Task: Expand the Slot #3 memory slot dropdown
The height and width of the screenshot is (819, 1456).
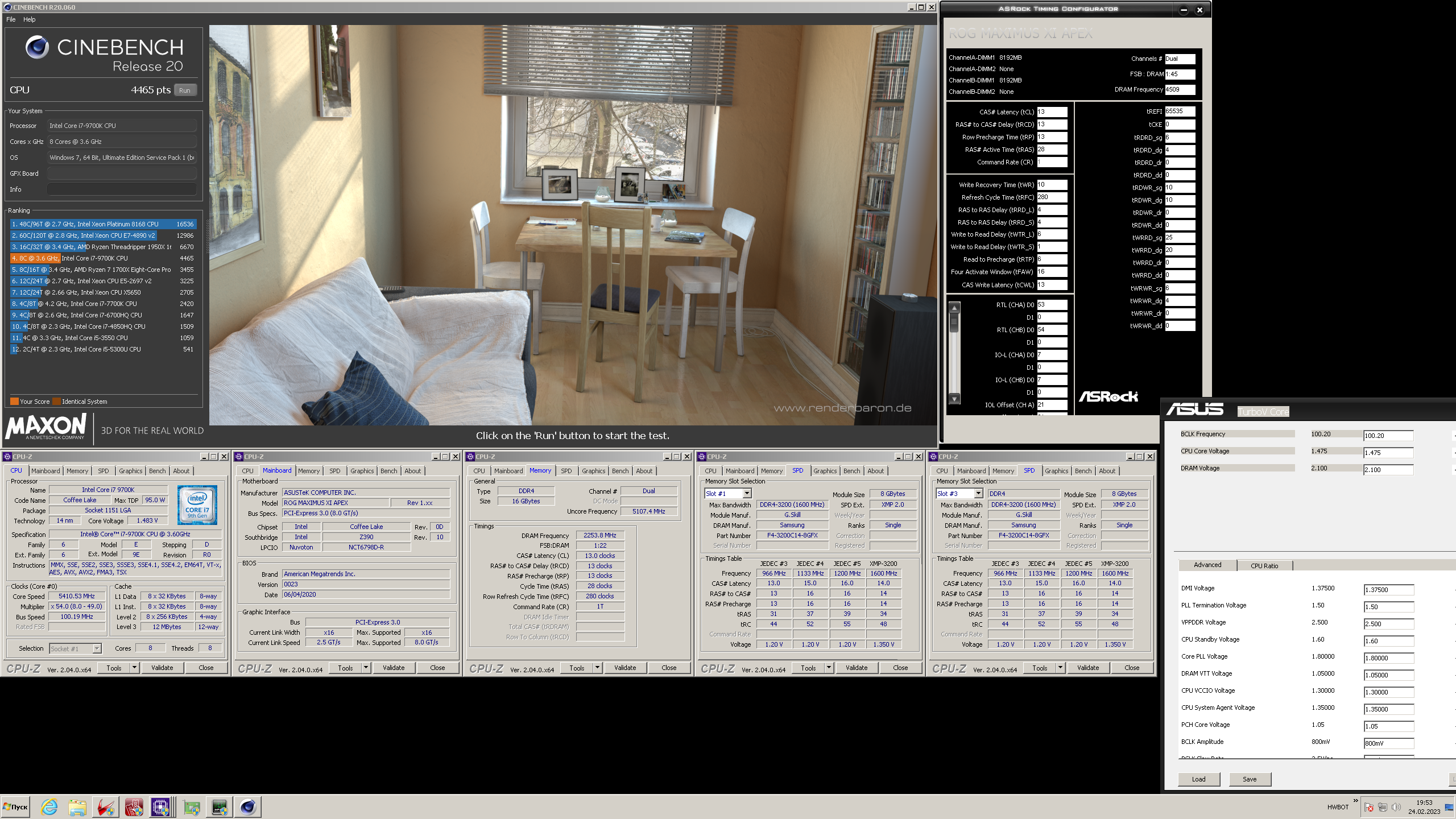Action: pyautogui.click(x=978, y=493)
